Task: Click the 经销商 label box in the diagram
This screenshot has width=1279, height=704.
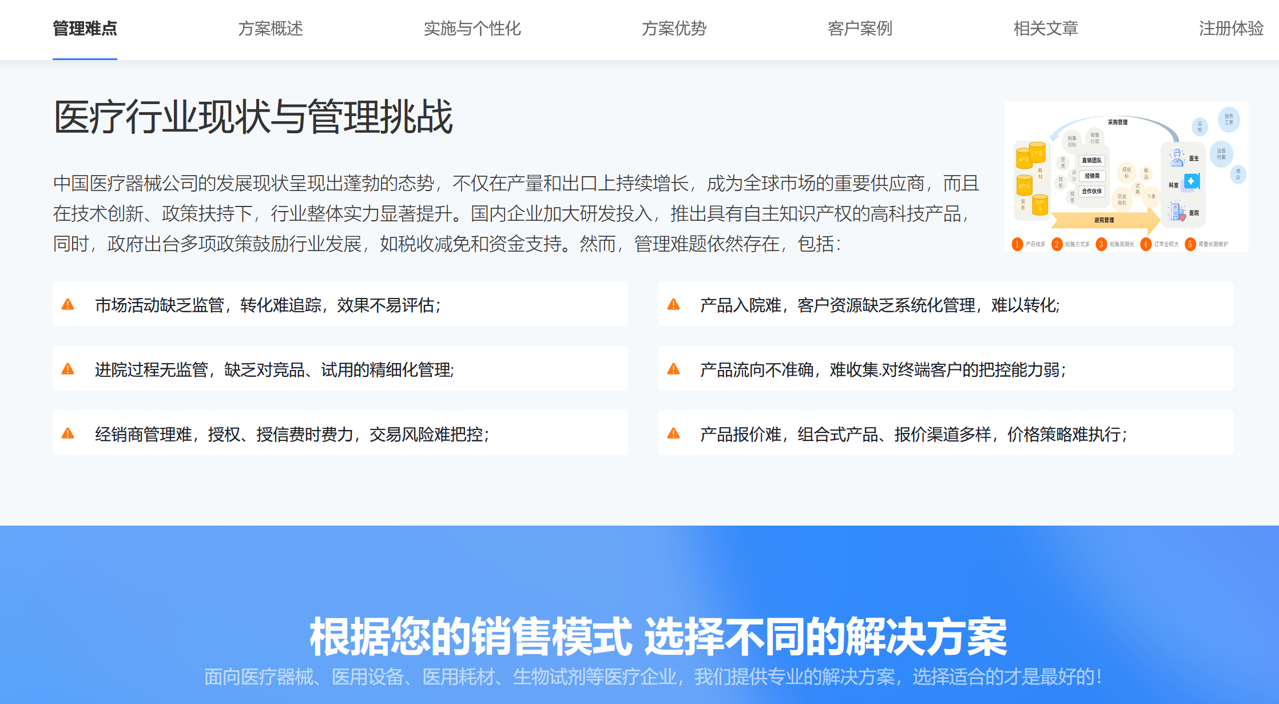Action: (x=1091, y=176)
